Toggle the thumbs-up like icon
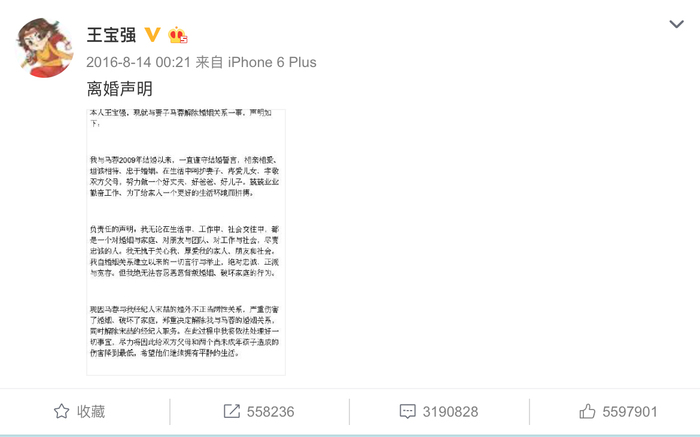Viewport: 700px width, 437px height. [x=587, y=411]
